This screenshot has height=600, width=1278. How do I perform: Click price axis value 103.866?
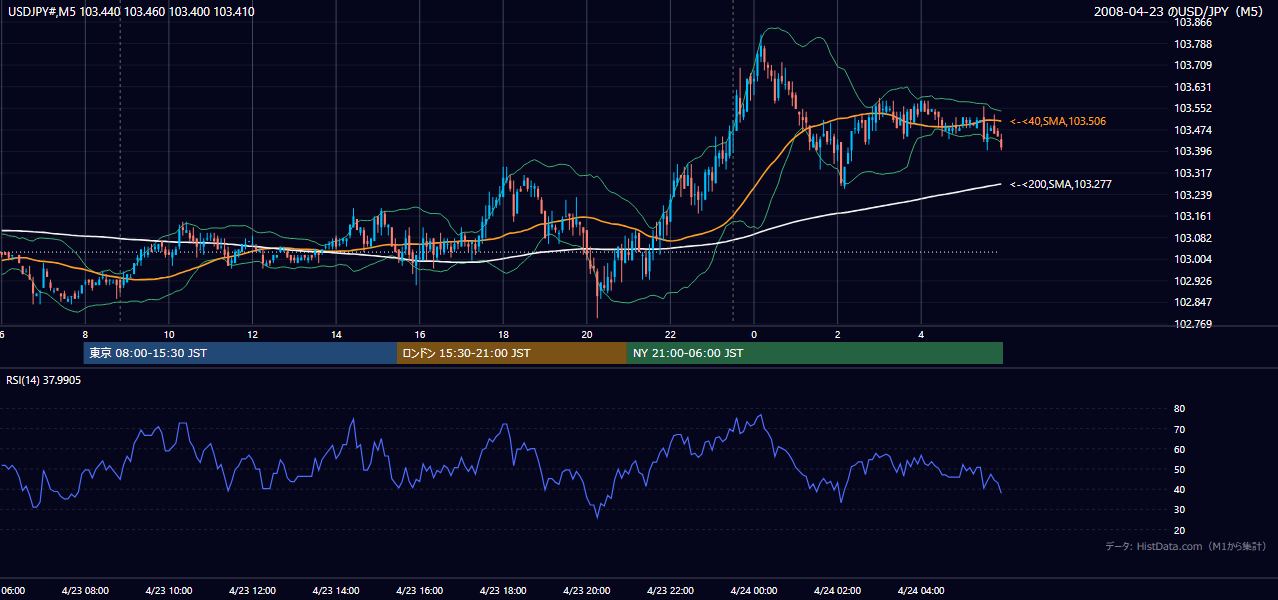[x=1192, y=22]
